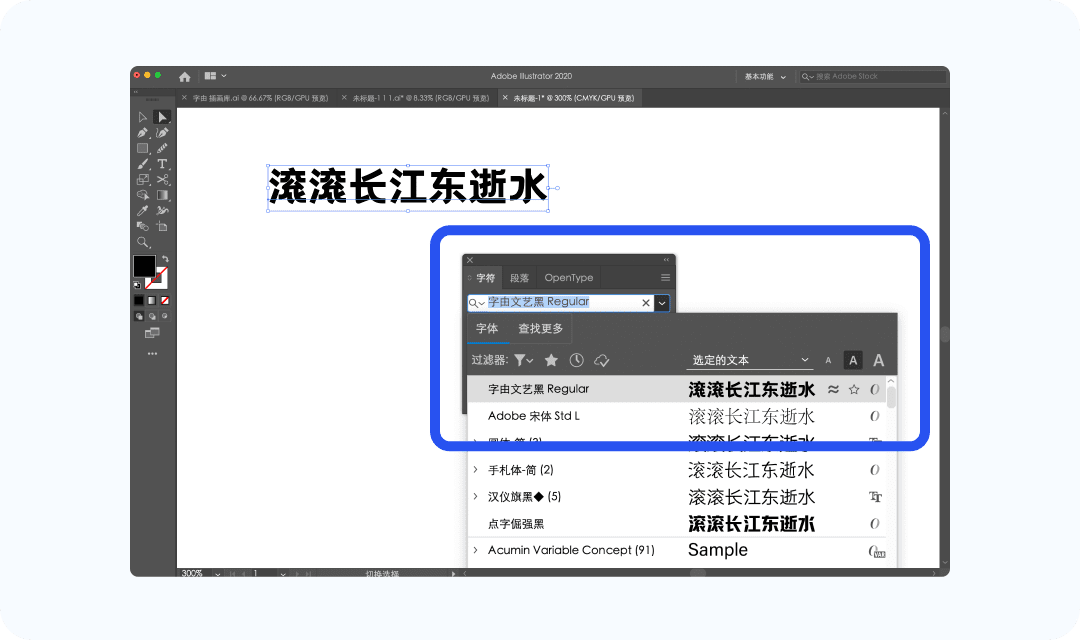Screen dimensions: 1080x640
Task: Set small sample preview size
Action: click(x=828, y=360)
